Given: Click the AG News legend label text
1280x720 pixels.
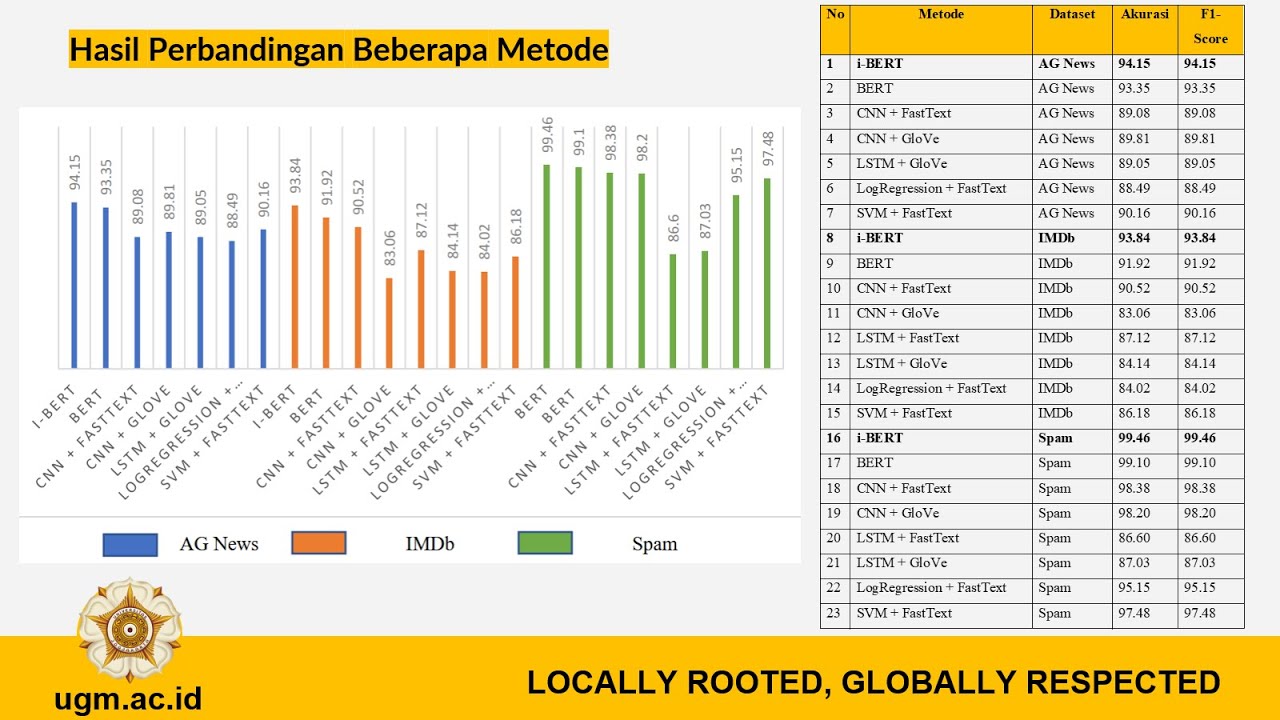Looking at the screenshot, I should tap(219, 544).
